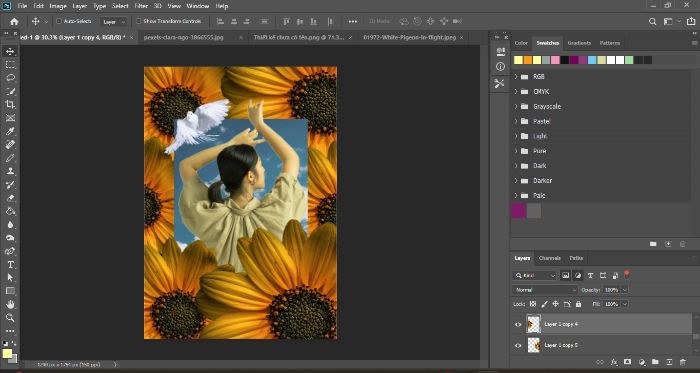Viewport: 700px width, 373px height.
Task: Hide Layer 1 copy 4 visibility eye
Action: [x=518, y=324]
